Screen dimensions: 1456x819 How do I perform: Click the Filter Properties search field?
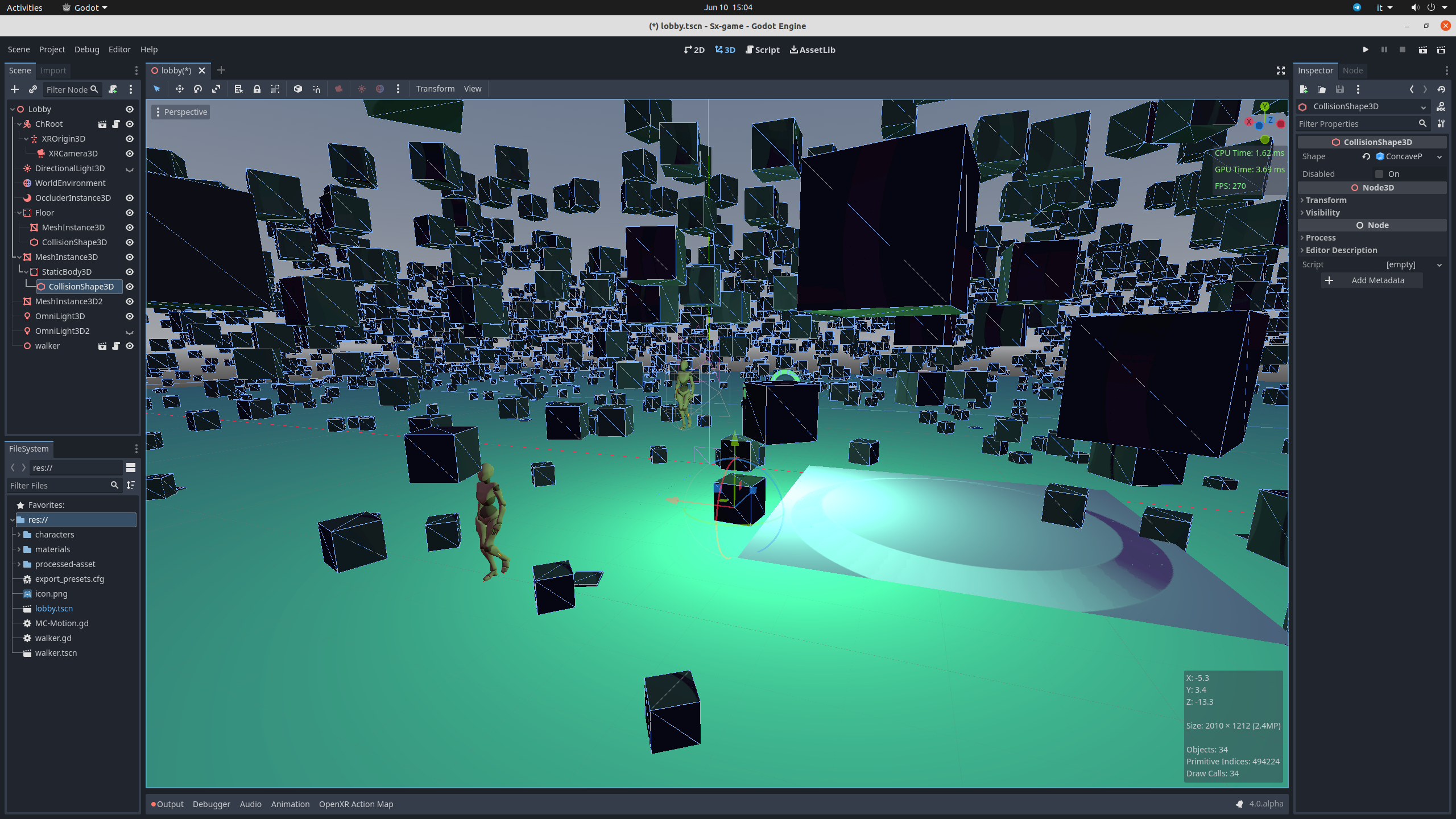(1356, 124)
